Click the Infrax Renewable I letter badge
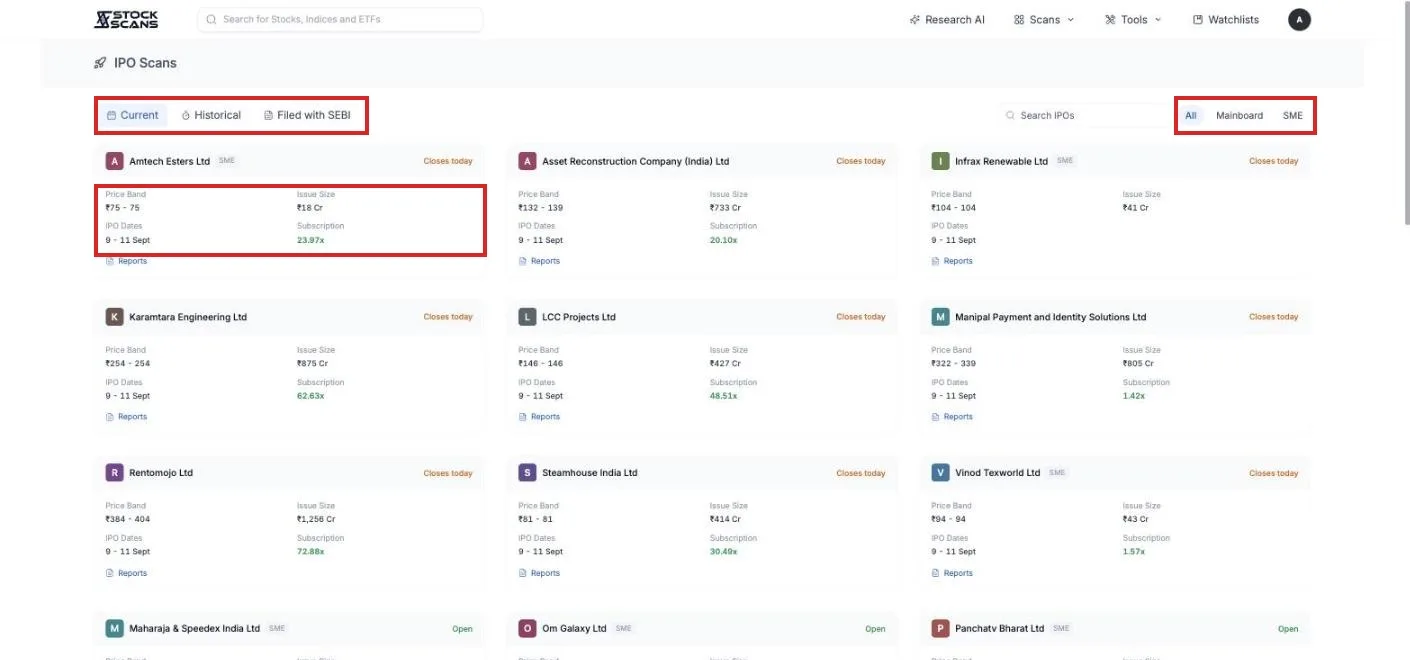Screen dimensions: 1410x660 pyautogui.click(x=940, y=161)
